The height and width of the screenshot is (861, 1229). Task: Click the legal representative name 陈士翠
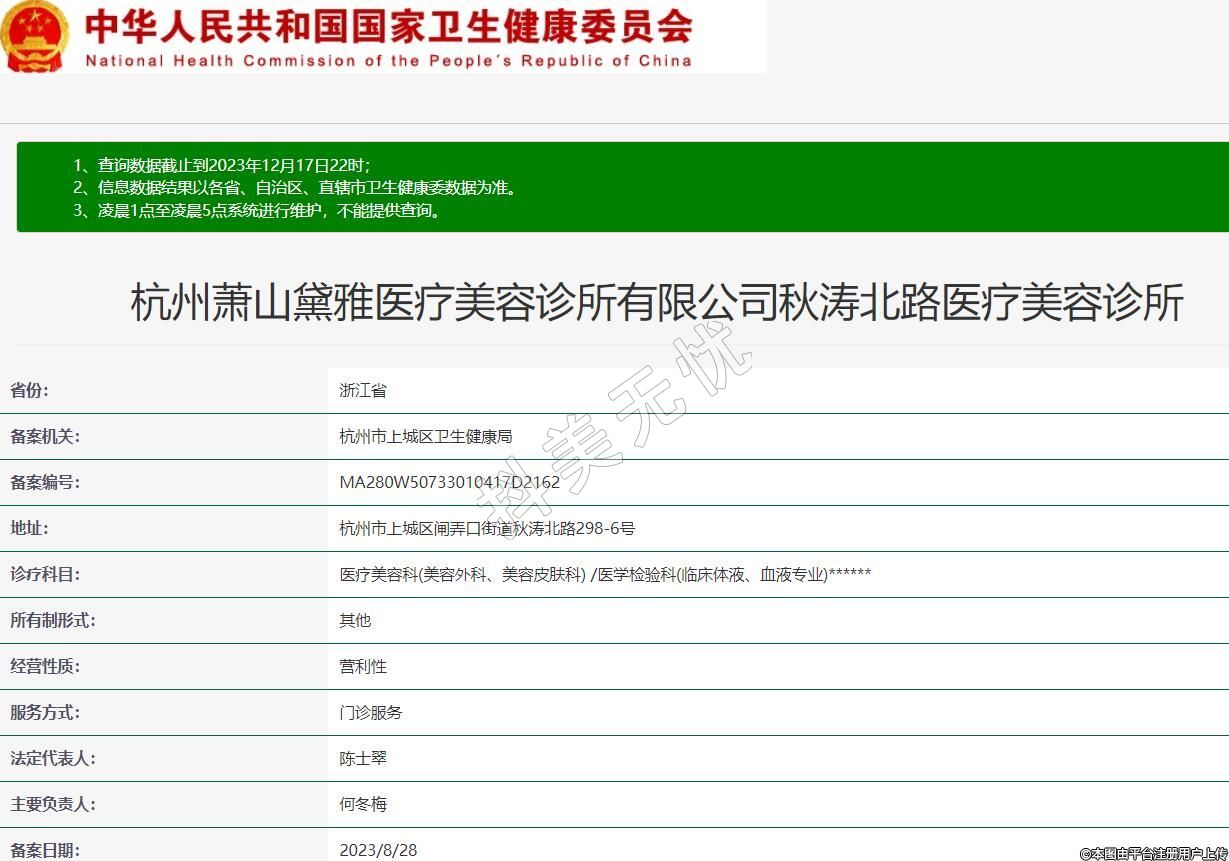coord(363,758)
